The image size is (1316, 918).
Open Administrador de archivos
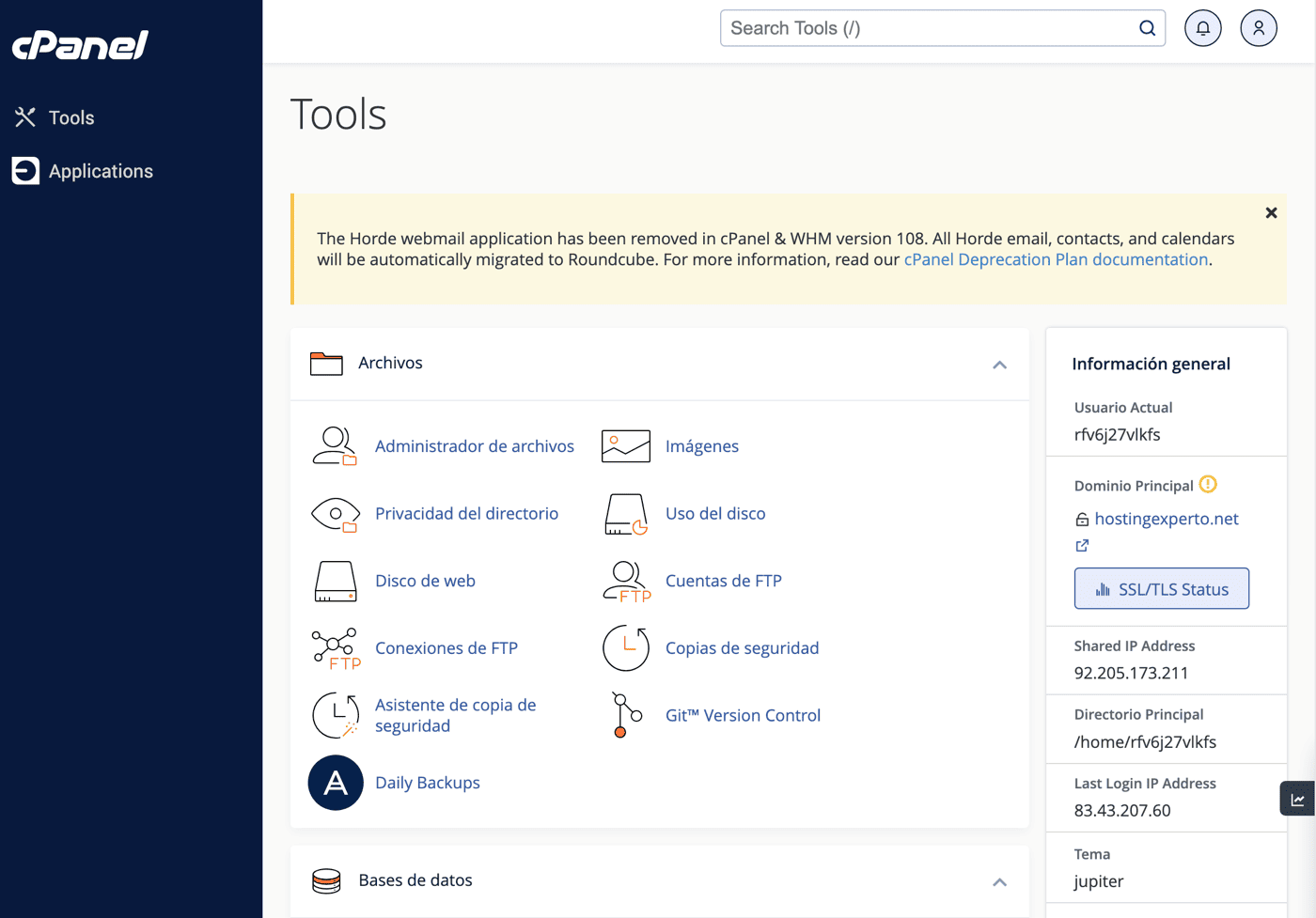475,446
